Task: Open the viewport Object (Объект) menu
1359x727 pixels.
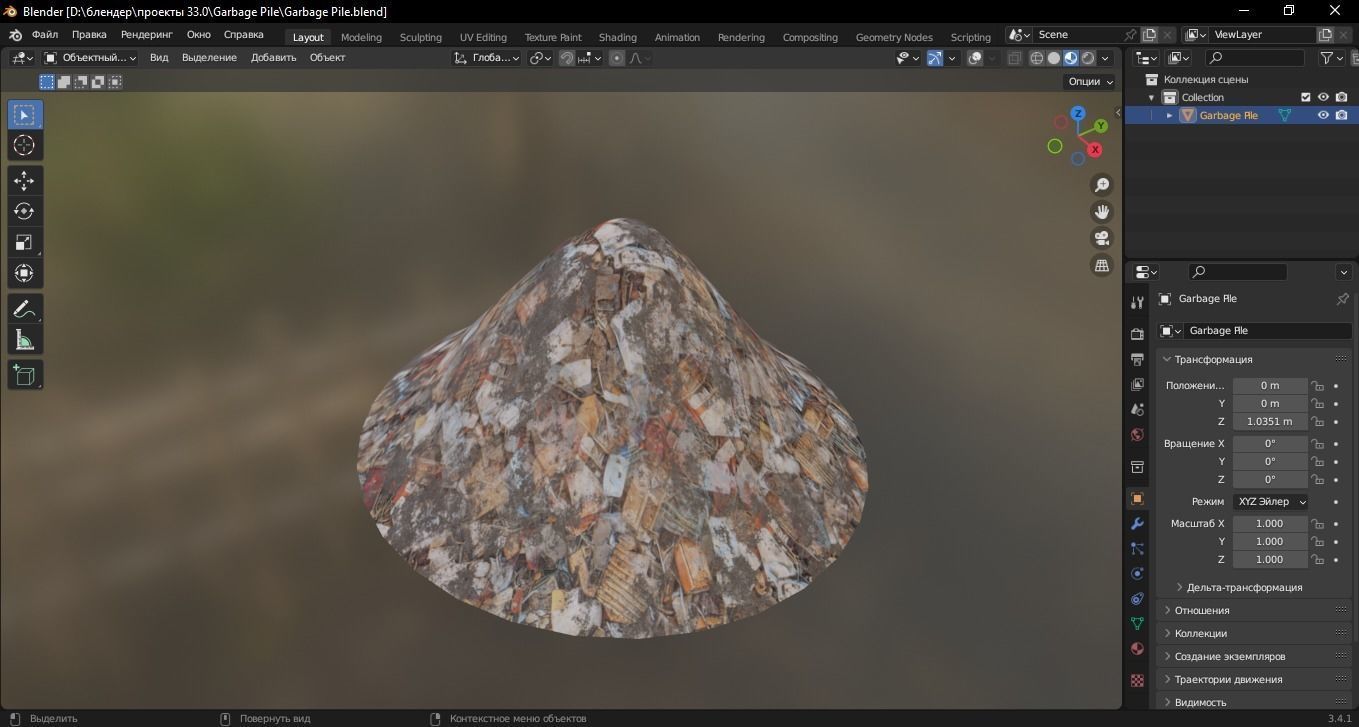Action: [328, 58]
